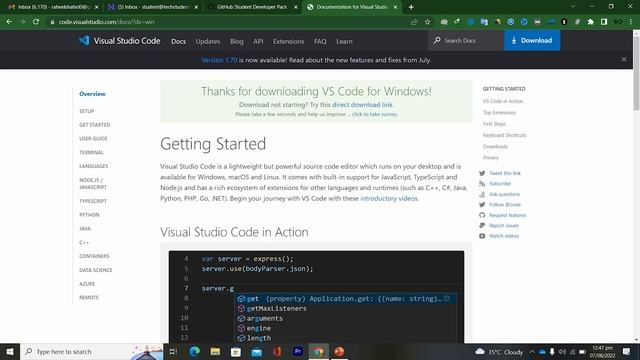640x360 pixels.
Task: Open the Learn navigation item
Action: (x=344, y=41)
